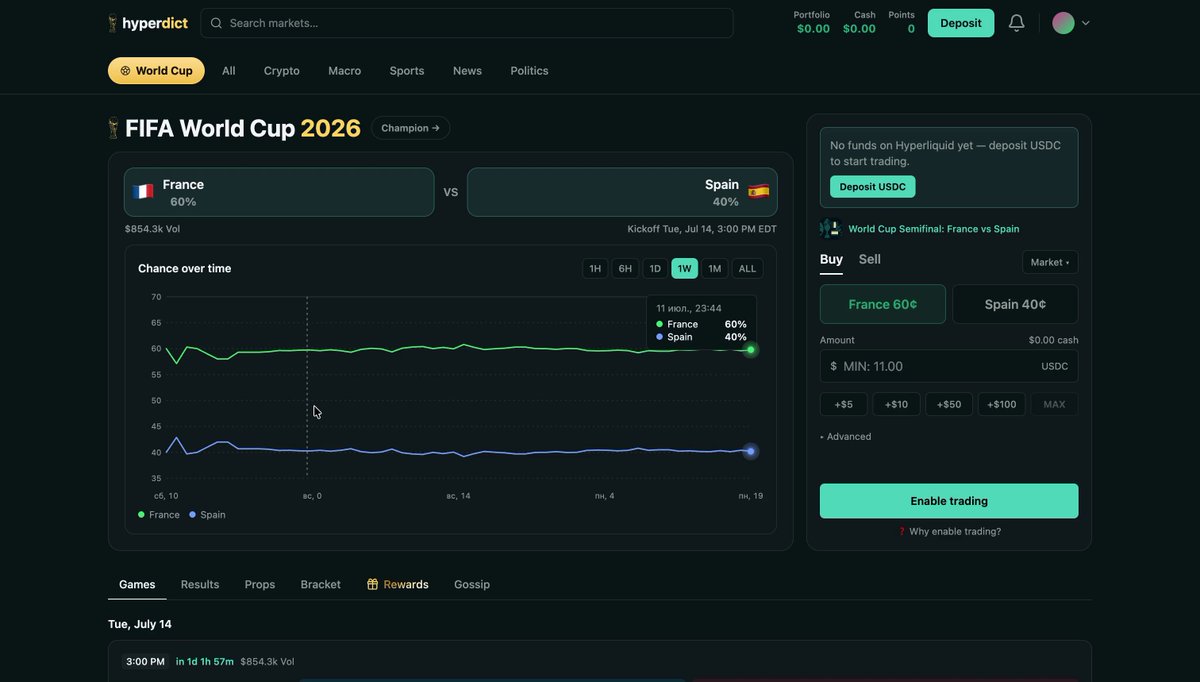Click blue Spain endpoint dot on chart

750,451
